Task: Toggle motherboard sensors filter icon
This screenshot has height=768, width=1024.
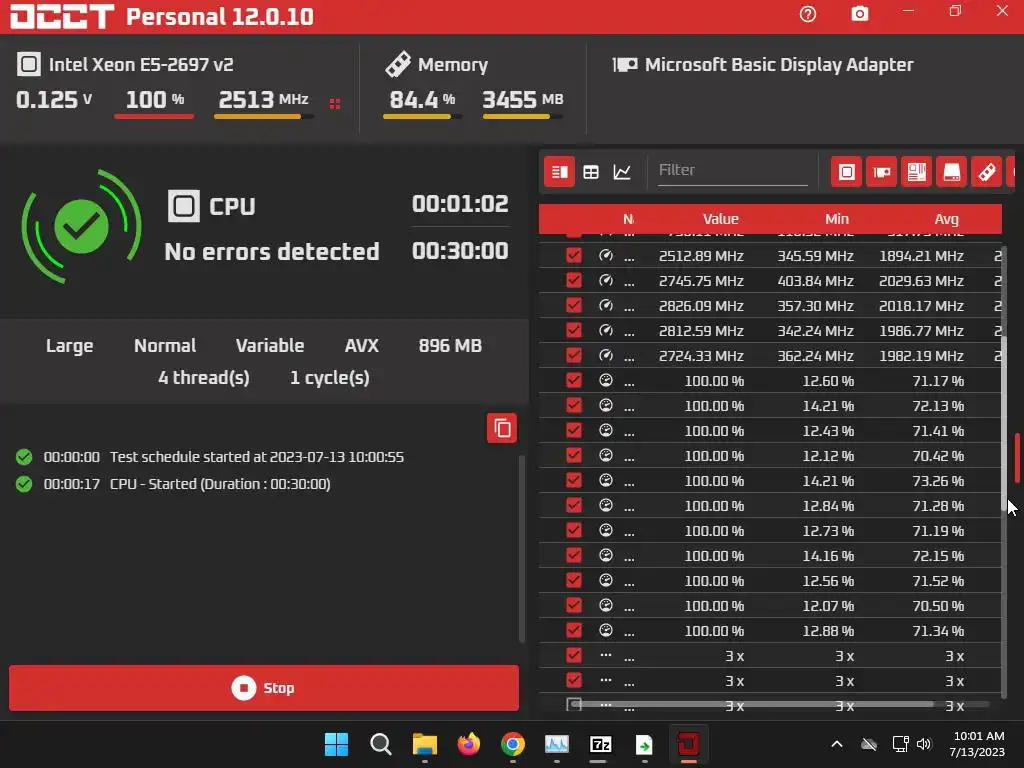Action: click(x=916, y=172)
